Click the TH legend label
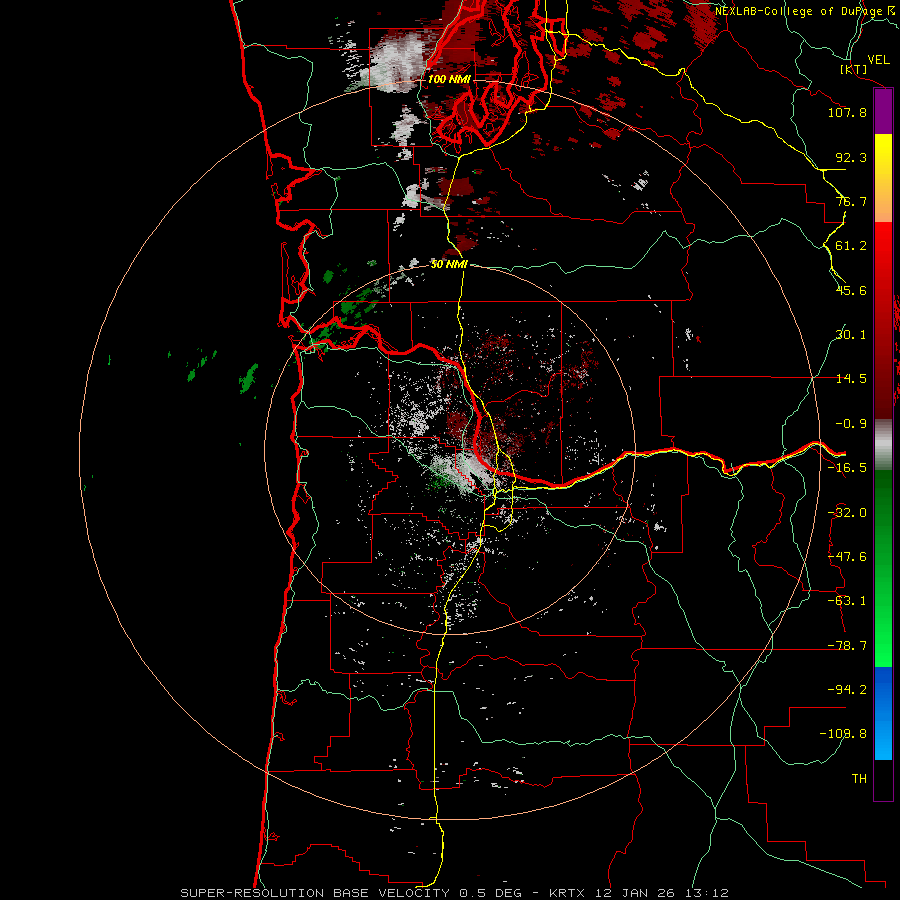The width and height of the screenshot is (900, 900). pyautogui.click(x=859, y=779)
